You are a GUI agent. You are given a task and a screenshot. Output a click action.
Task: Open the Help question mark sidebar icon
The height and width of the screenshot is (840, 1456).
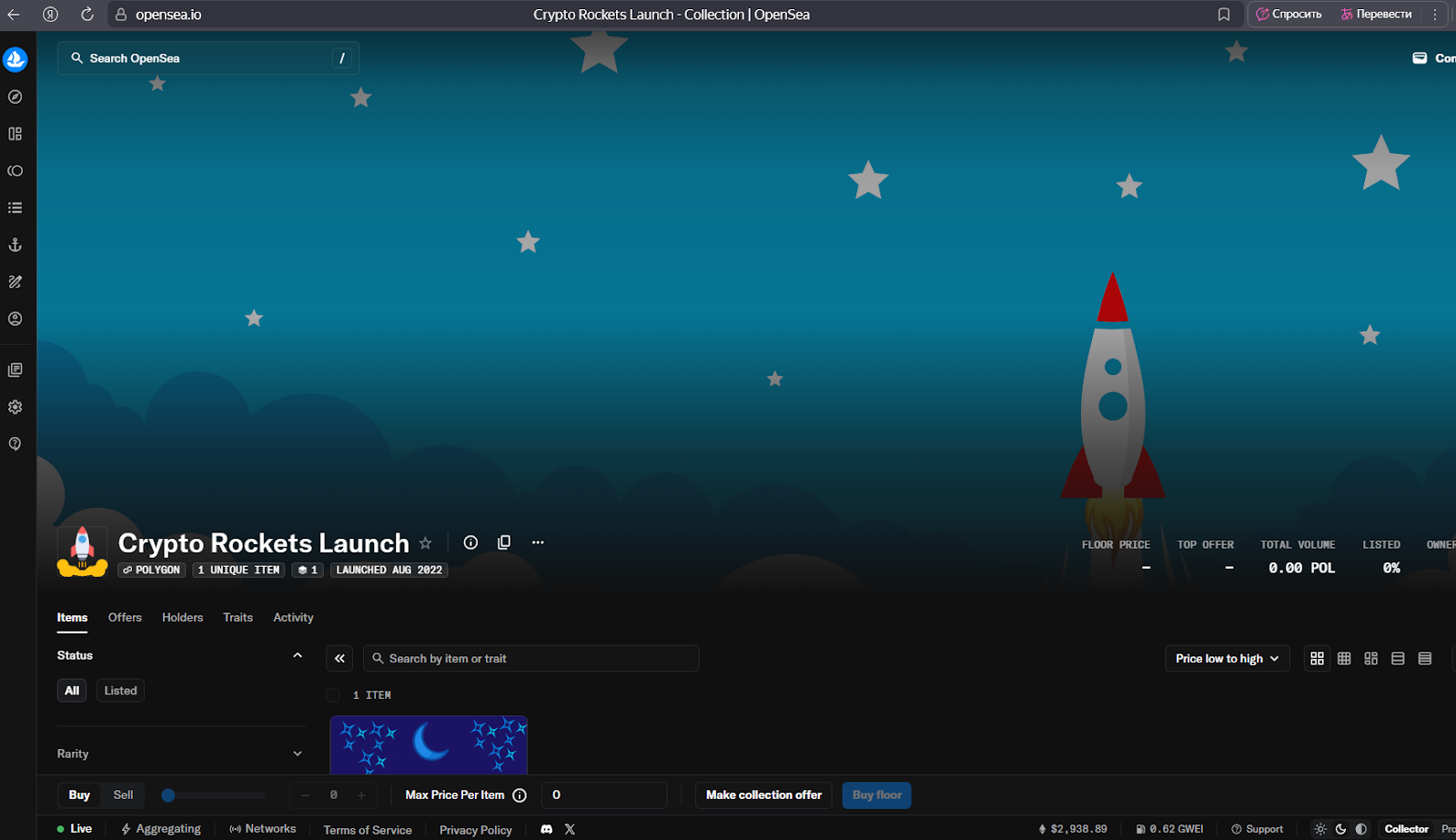point(15,444)
